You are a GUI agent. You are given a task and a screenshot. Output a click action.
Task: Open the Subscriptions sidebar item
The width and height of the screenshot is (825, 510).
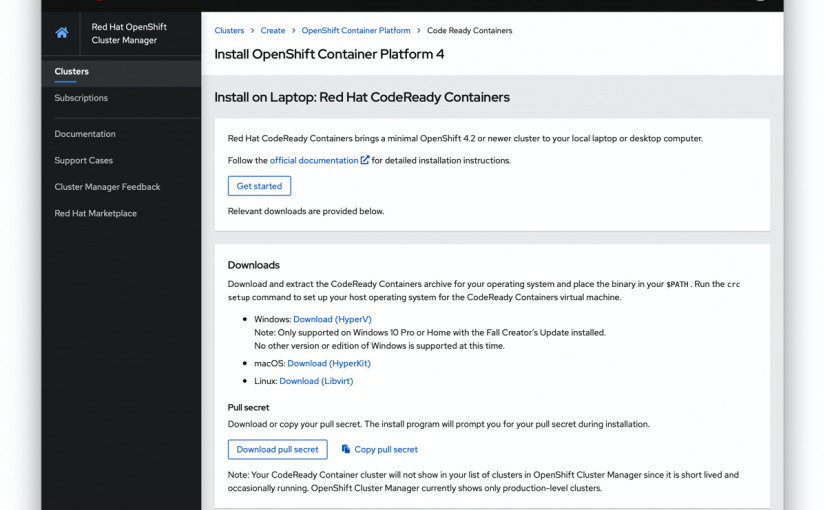81,98
